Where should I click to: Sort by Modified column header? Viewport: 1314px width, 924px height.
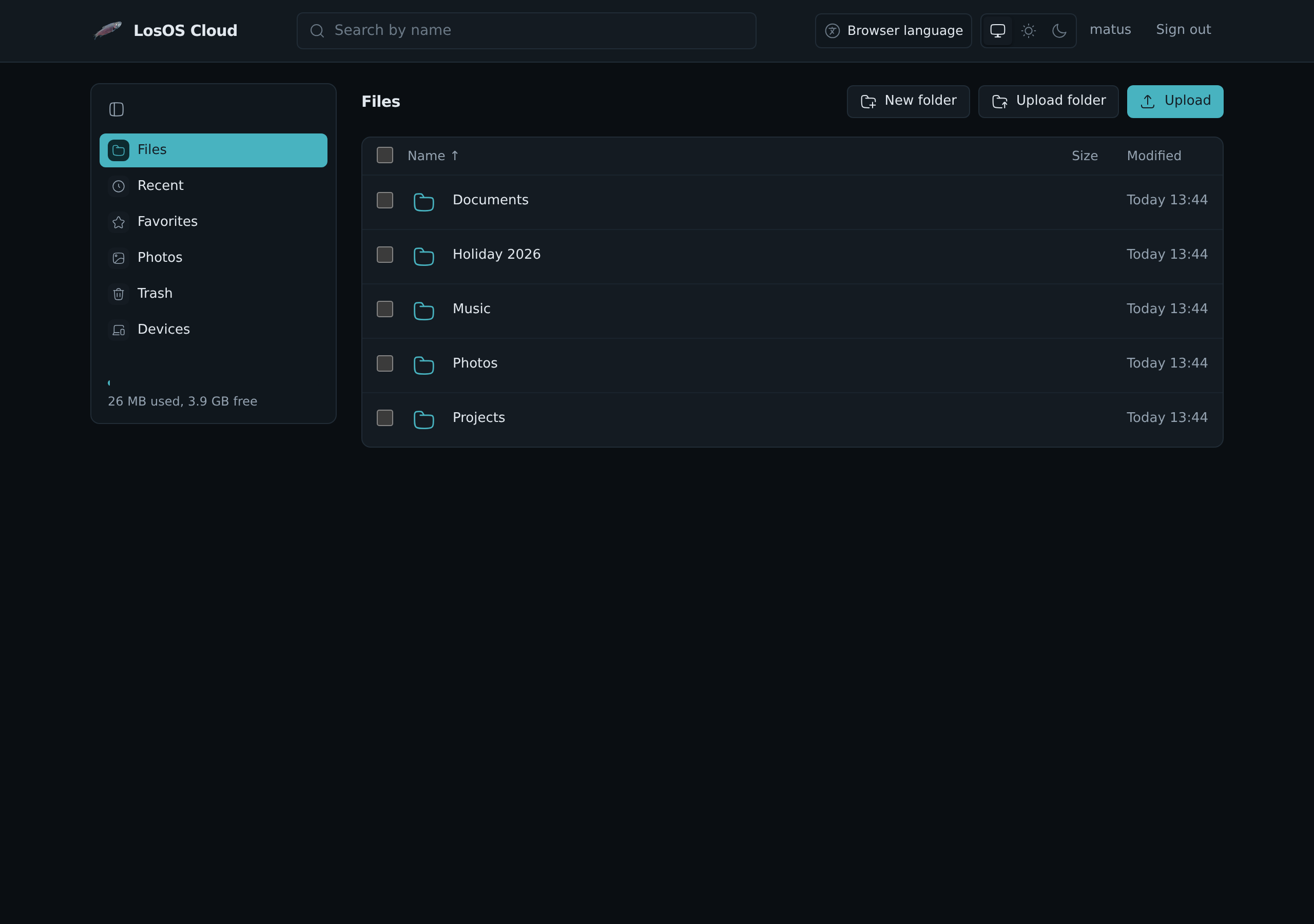click(x=1154, y=156)
